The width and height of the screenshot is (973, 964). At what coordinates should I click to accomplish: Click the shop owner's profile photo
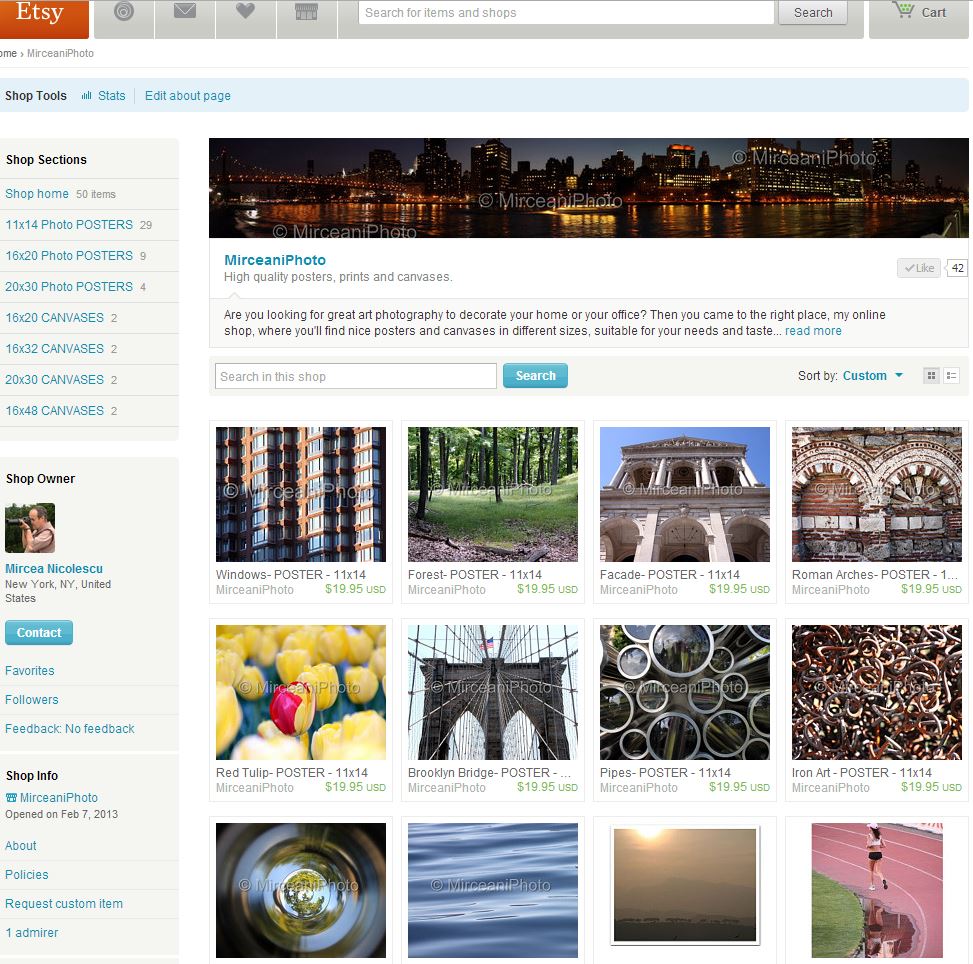tap(30, 528)
